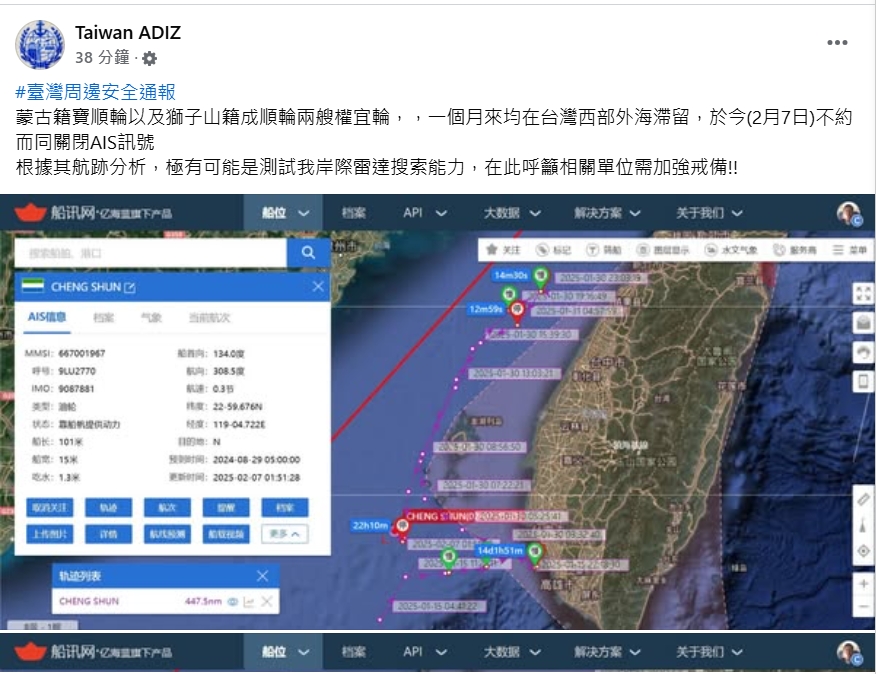Image resolution: width=876 pixels, height=674 pixels.
Task: Close the 轨迹列表 panel
Action: 262,576
